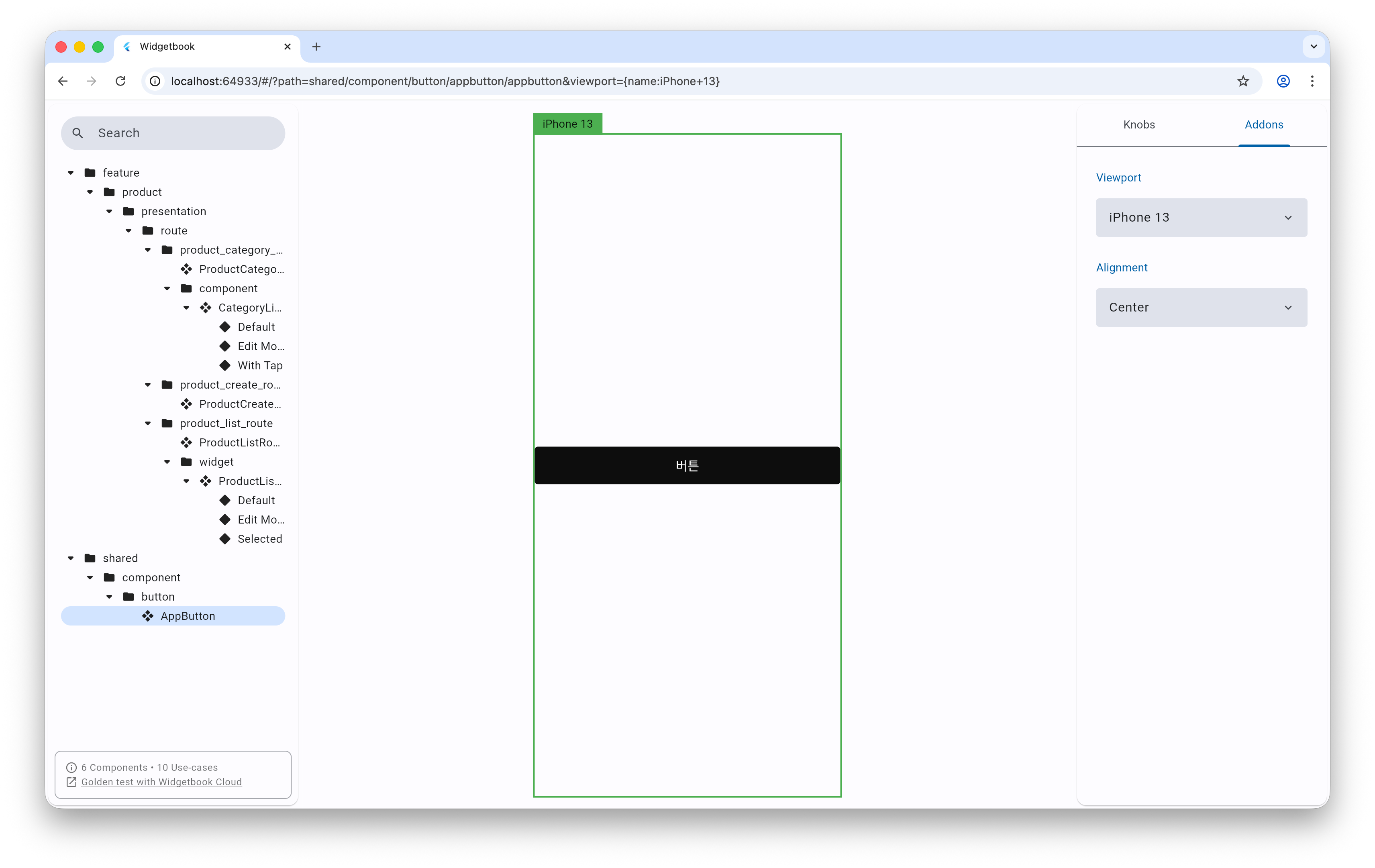This screenshot has width=1375, height=868.
Task: Click the site info icon in address bar
Action: pyautogui.click(x=155, y=81)
